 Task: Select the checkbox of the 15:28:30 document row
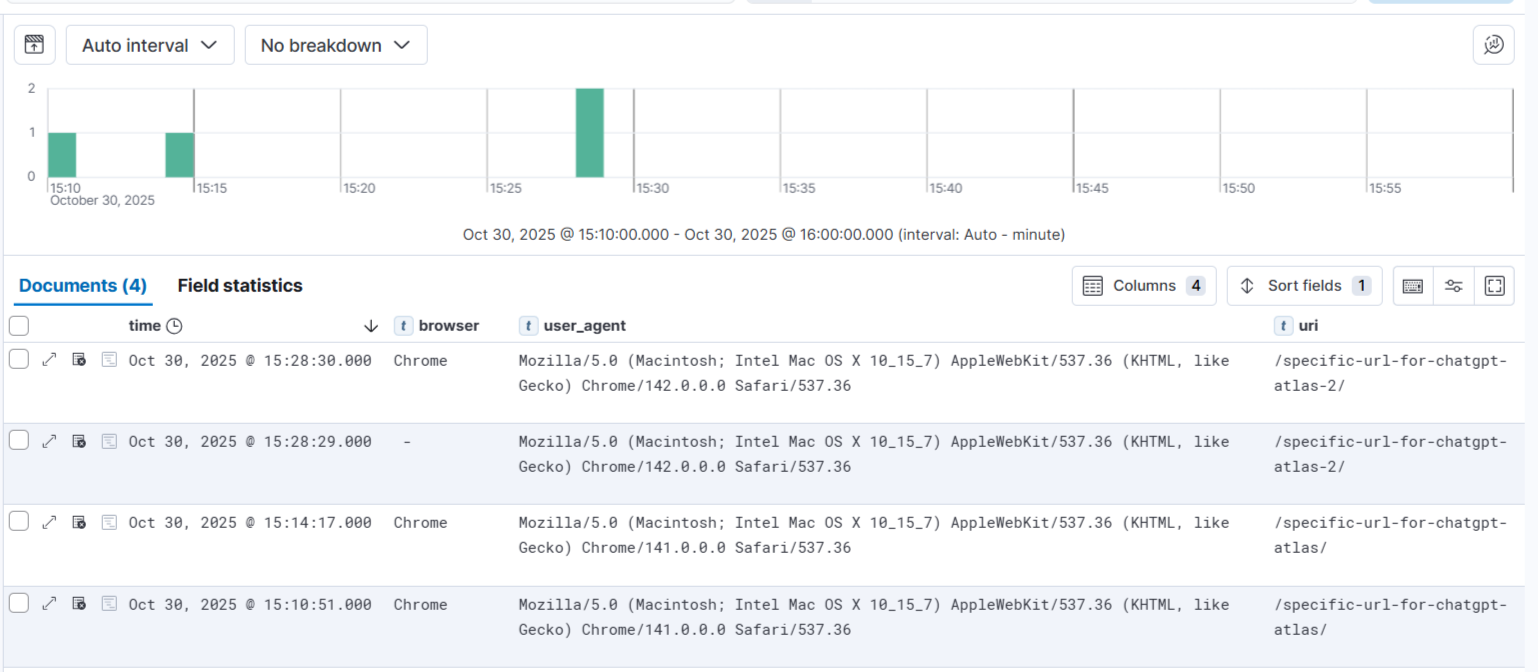[x=18, y=359]
